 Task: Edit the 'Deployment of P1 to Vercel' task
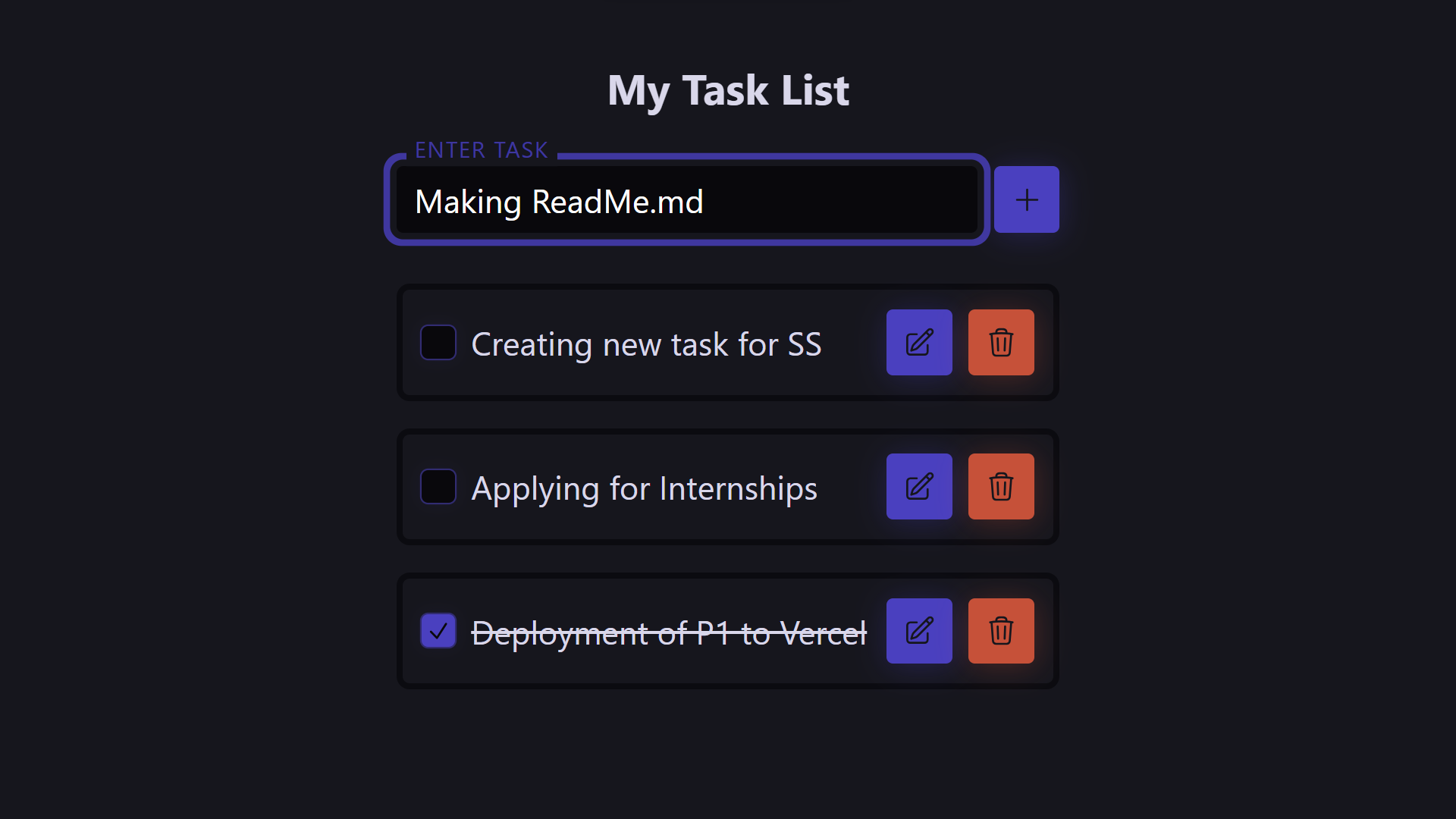919,630
